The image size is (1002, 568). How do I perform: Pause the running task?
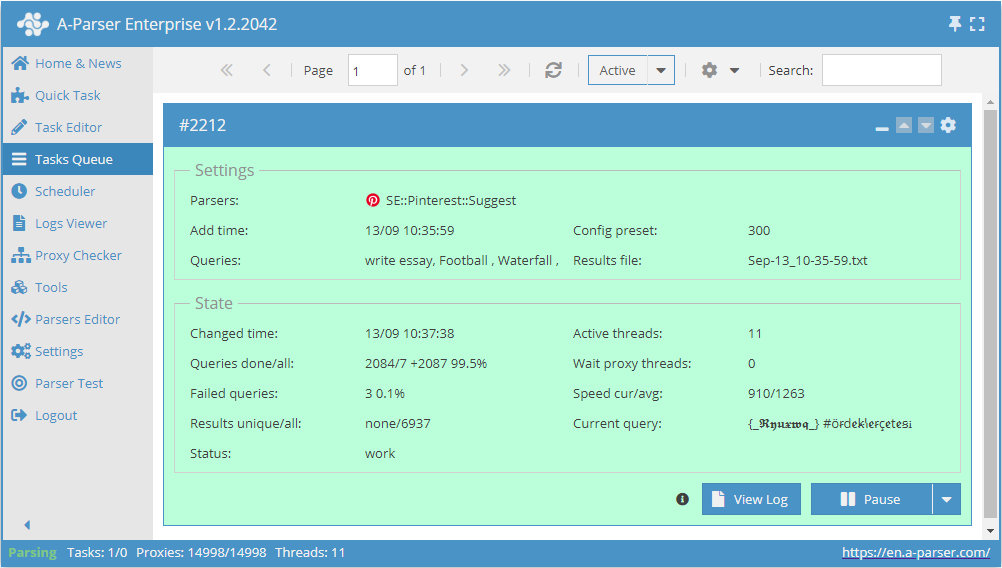click(x=870, y=499)
